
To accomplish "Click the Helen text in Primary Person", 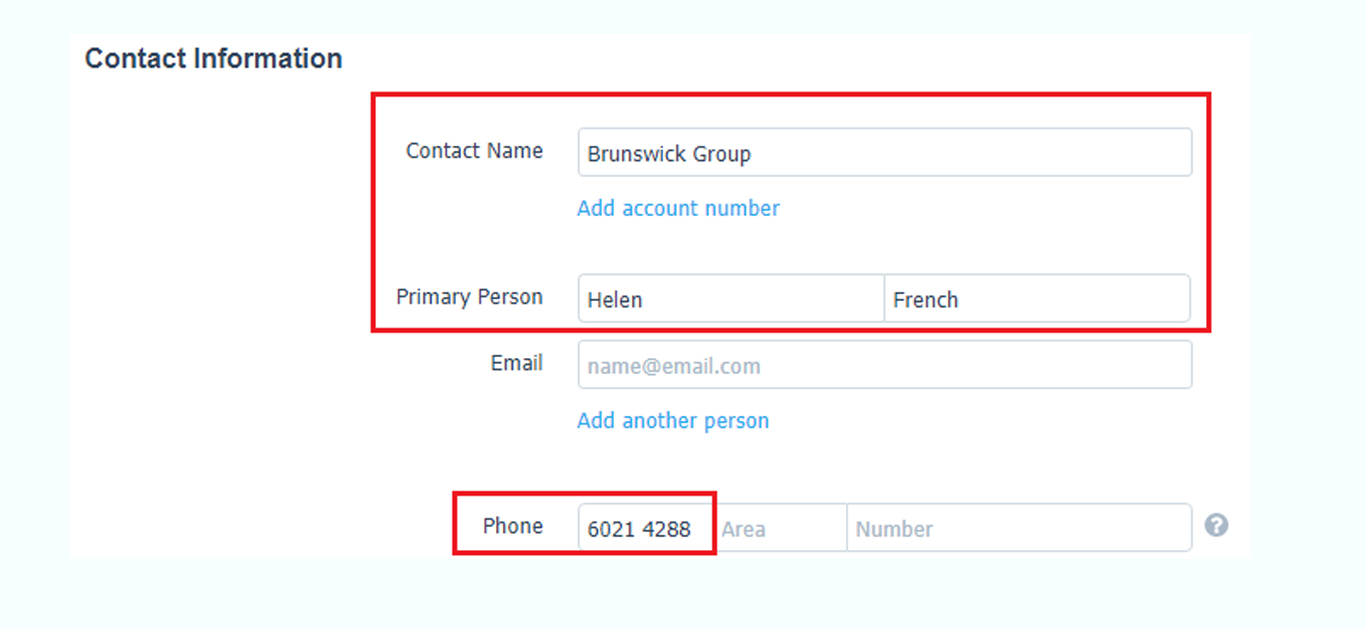I will coord(615,300).
